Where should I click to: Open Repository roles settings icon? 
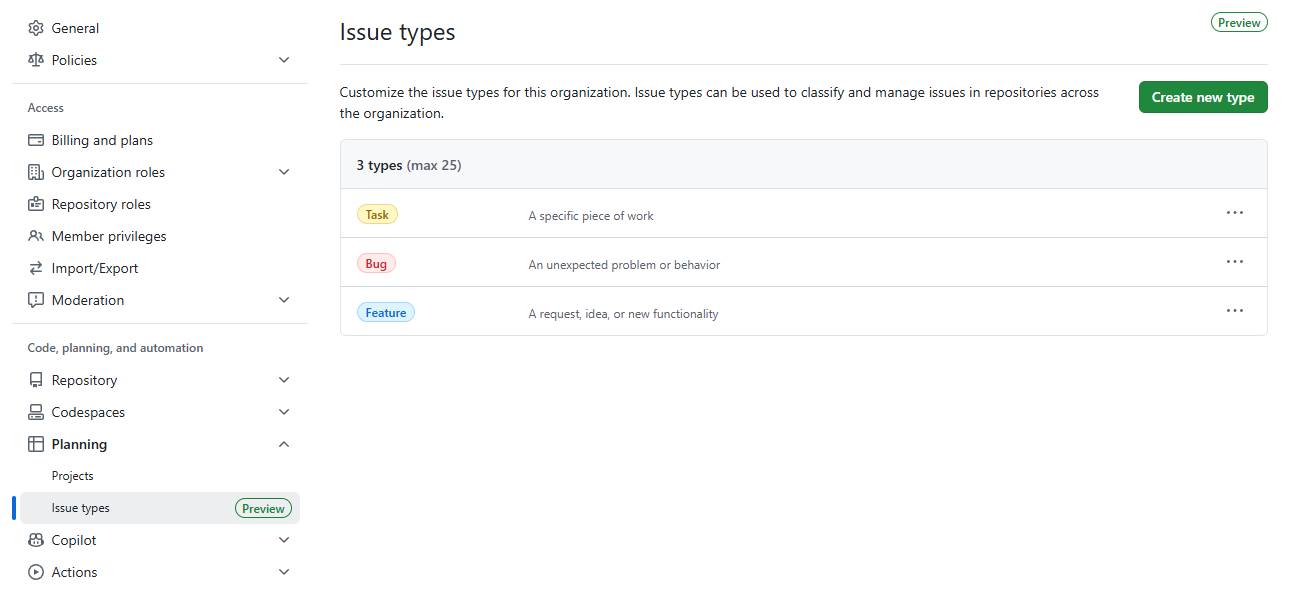(35, 203)
